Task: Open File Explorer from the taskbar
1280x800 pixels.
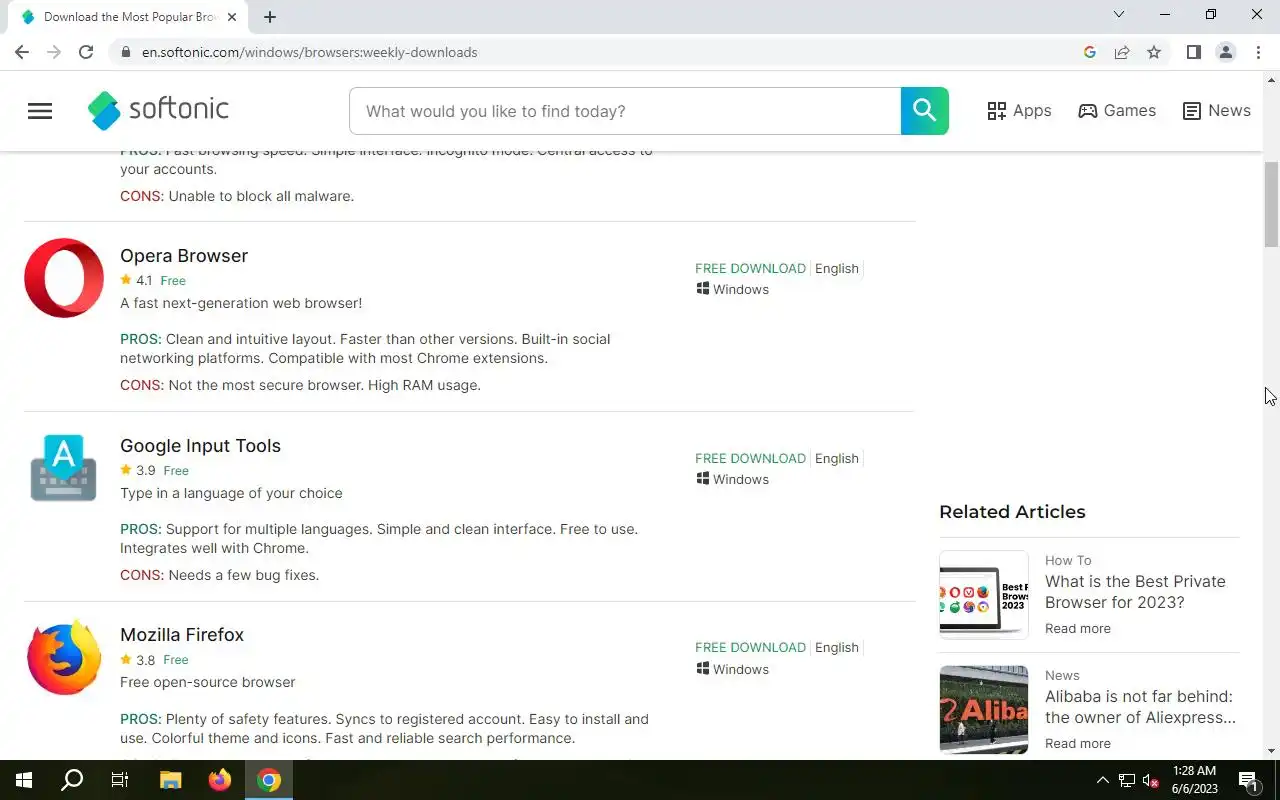Action: click(170, 780)
